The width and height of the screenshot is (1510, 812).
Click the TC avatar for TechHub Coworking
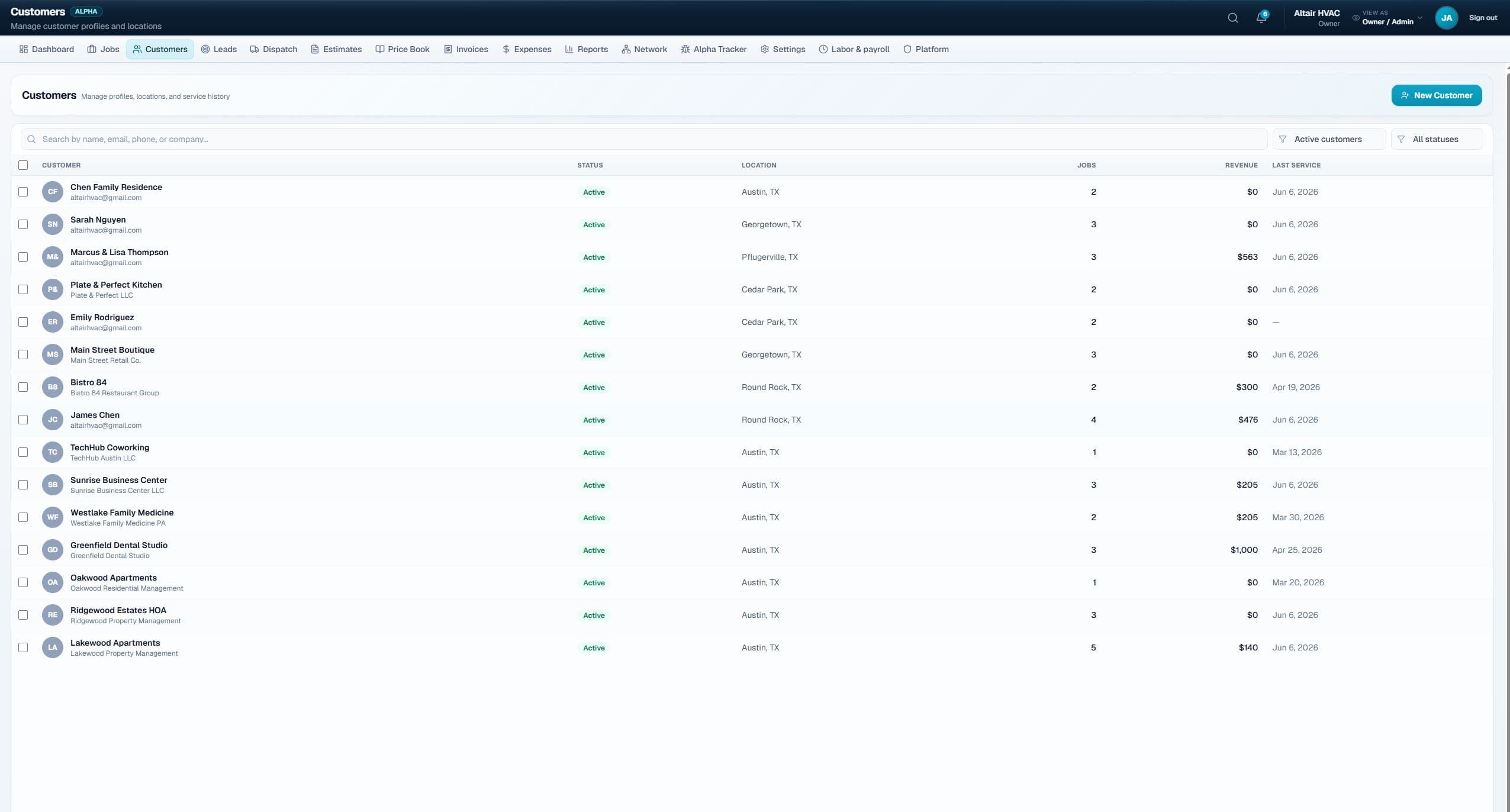click(53, 452)
